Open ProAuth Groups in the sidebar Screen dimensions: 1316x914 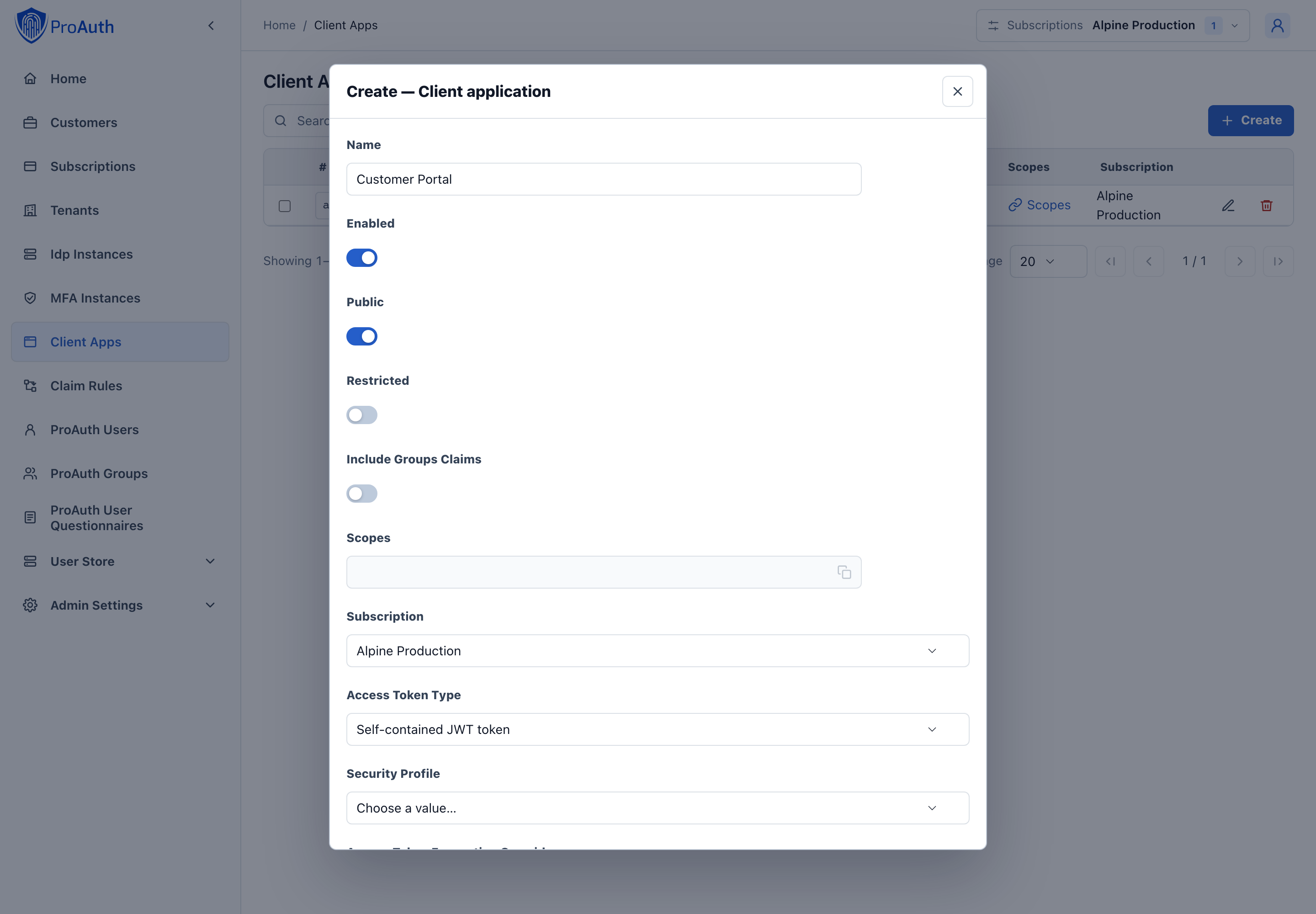pos(120,473)
